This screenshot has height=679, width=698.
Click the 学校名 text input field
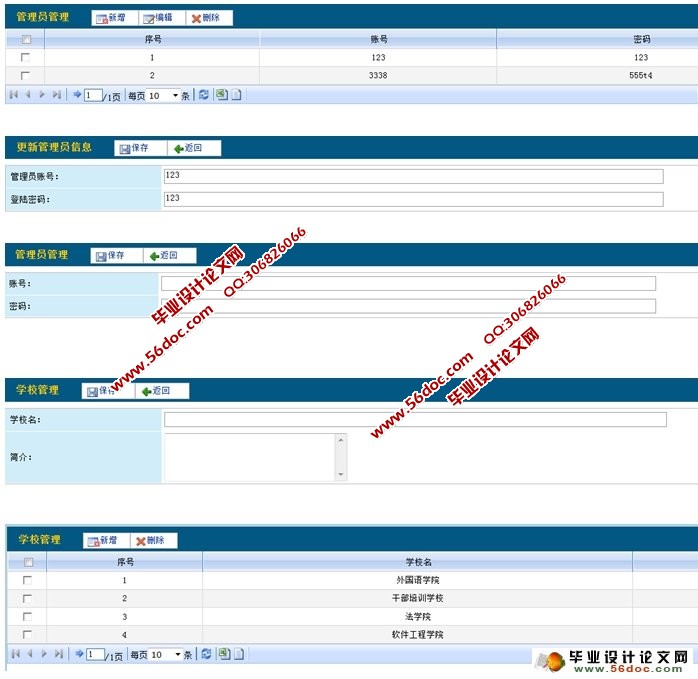415,419
